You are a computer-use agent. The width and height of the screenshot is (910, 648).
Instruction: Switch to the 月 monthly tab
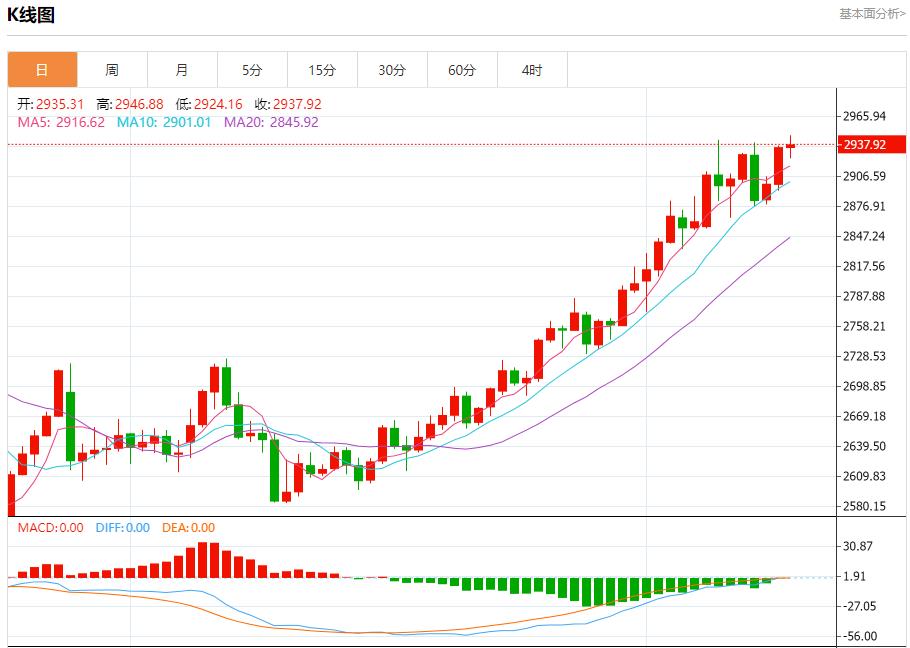click(182, 70)
